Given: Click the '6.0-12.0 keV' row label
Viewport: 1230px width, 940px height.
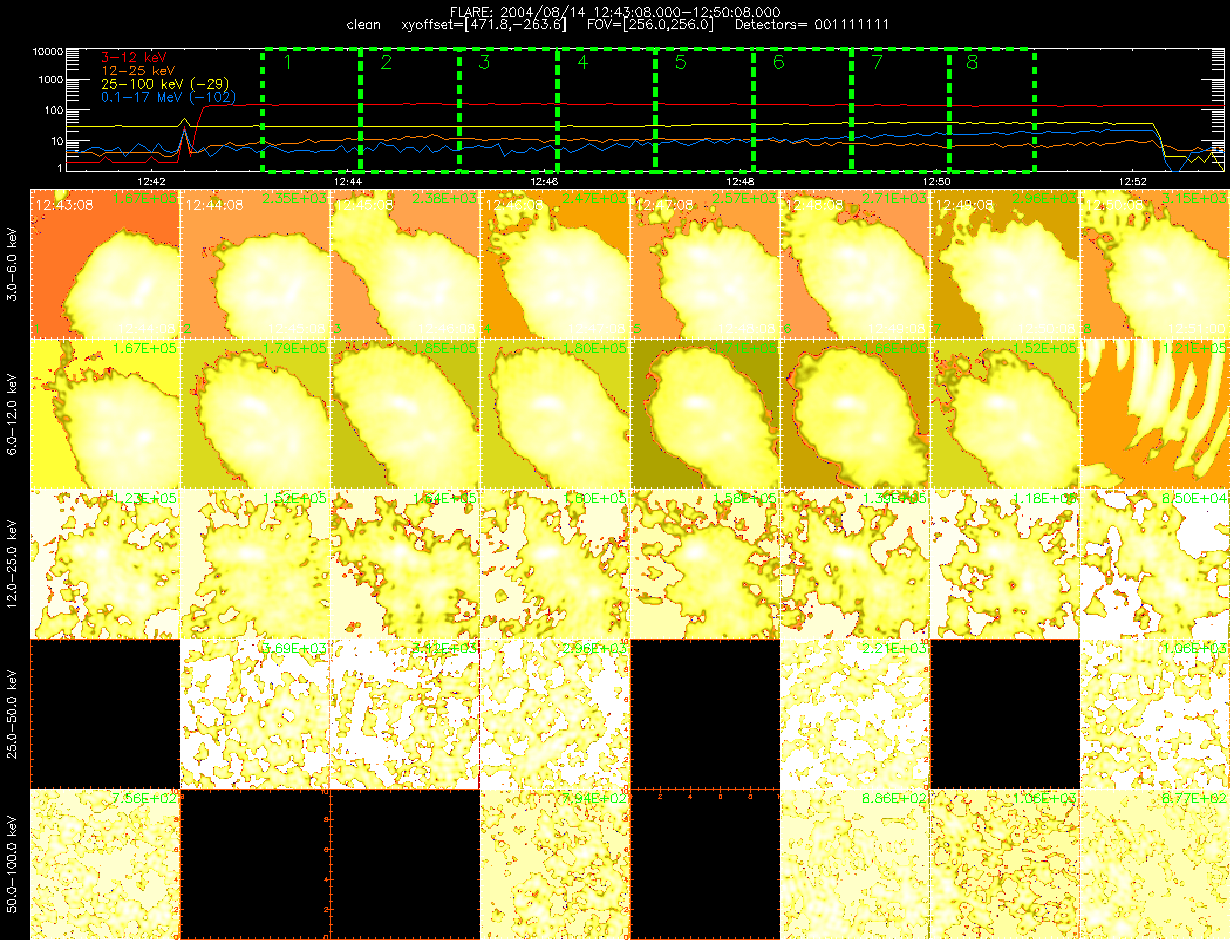Looking at the screenshot, I should point(13,413).
